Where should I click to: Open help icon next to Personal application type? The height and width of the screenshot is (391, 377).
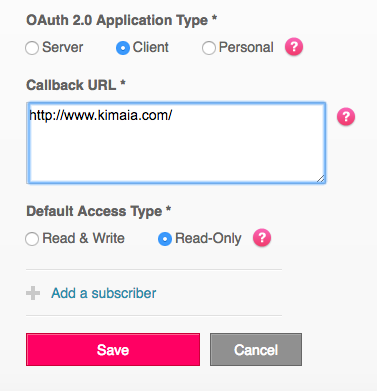click(294, 47)
